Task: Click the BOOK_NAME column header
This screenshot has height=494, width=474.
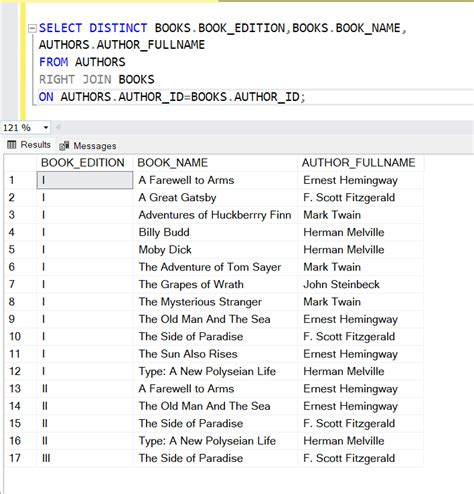Action: (215, 163)
